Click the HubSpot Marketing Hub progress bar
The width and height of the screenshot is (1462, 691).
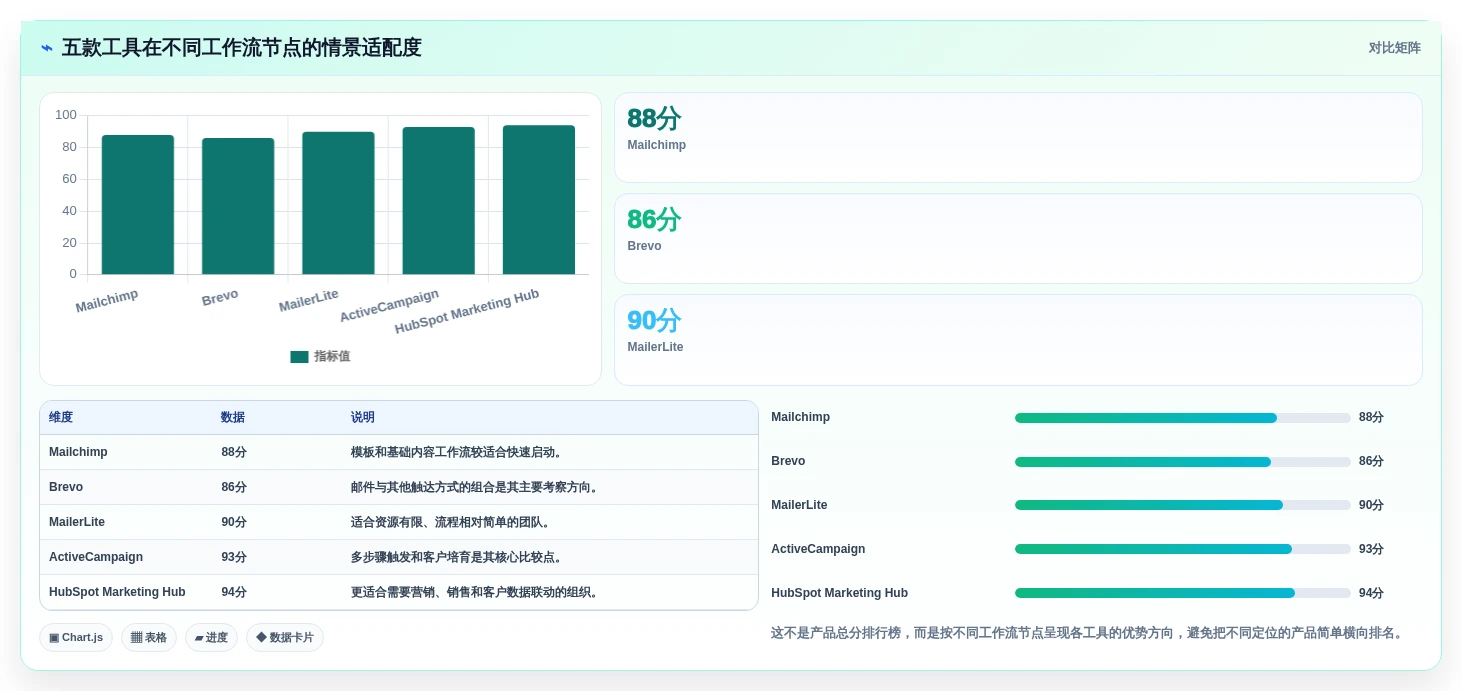pos(1182,593)
